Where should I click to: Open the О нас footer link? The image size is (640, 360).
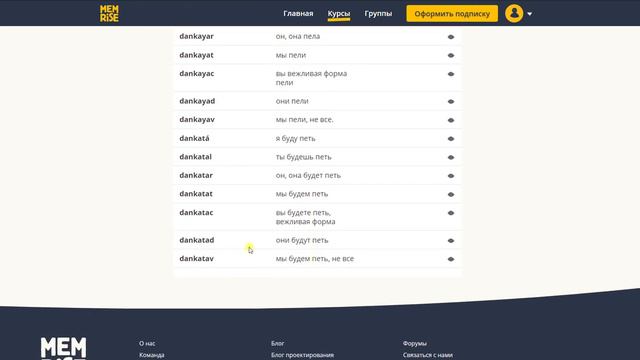pyautogui.click(x=147, y=344)
